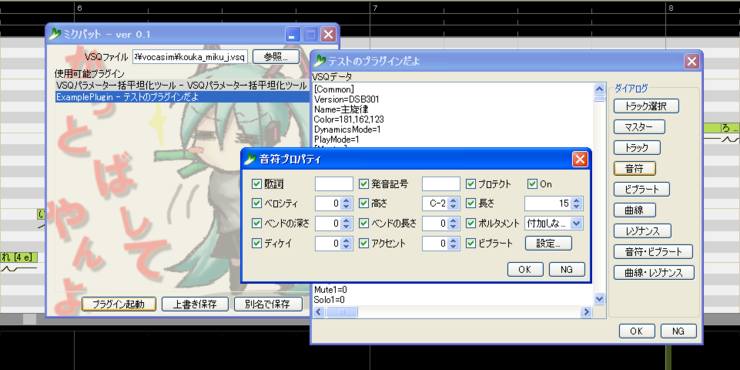Click the Version=DSB301 line in VSQデータ
Image resolution: width=740 pixels, height=370 pixels.
tap(346, 99)
